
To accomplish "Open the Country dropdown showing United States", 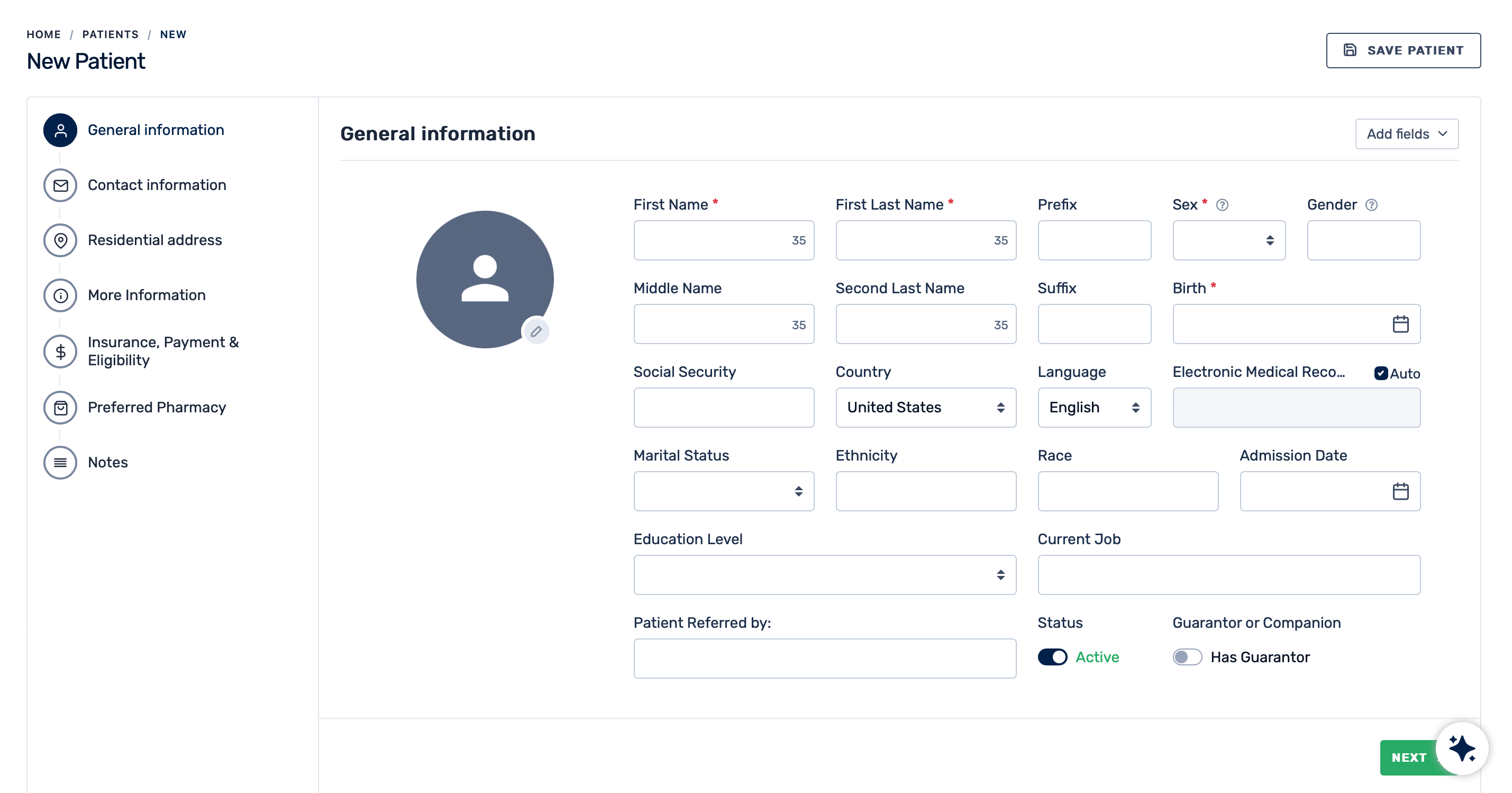I will pos(925,408).
